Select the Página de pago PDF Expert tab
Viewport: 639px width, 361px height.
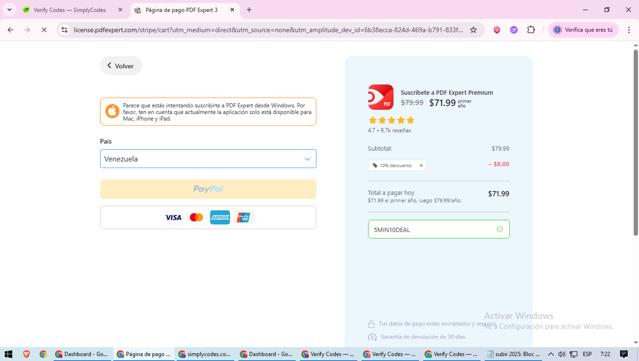point(181,10)
